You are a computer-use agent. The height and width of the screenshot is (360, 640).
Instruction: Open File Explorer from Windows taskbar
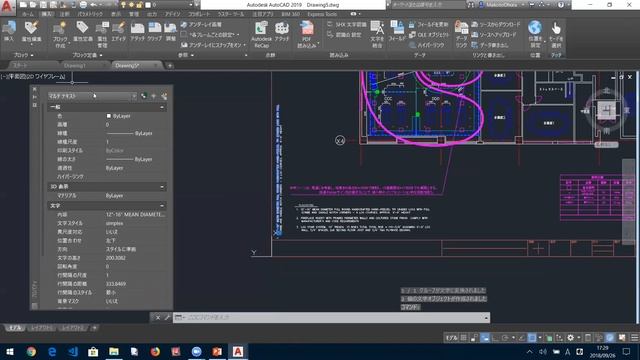pos(113,351)
